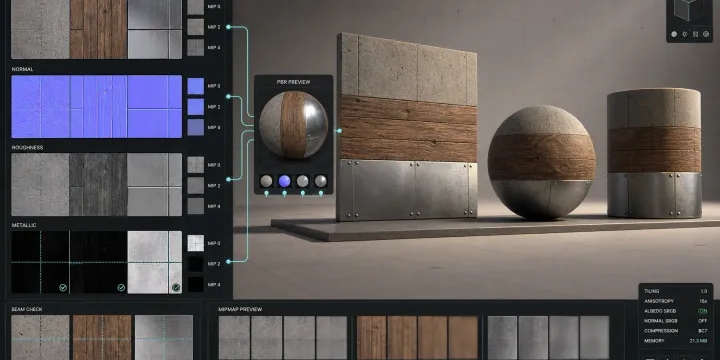The image size is (720, 360).
Task: Select last concrete mip in Mipmap Preview
Action: coord(332,338)
